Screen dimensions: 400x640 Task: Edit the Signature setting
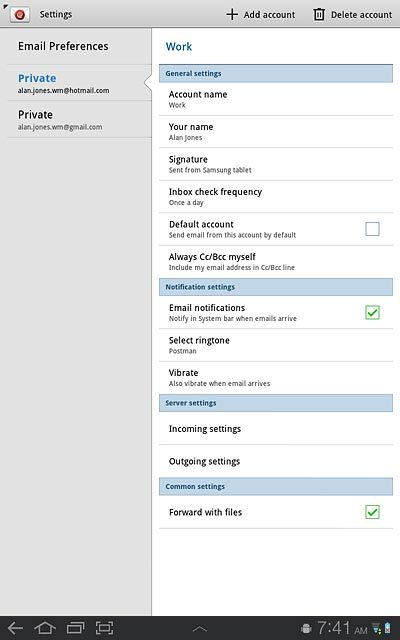click(276, 164)
